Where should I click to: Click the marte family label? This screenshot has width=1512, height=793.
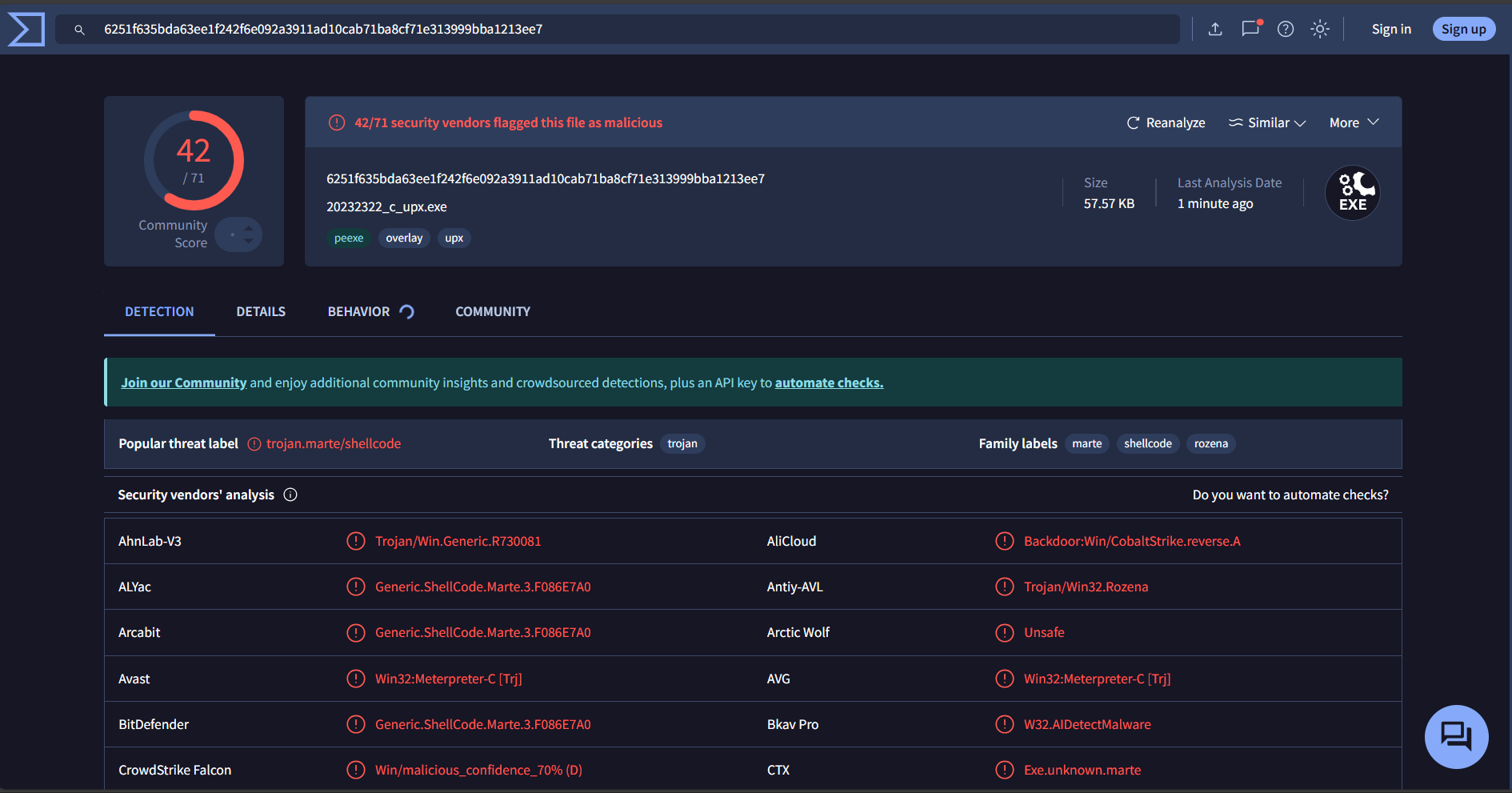pyautogui.click(x=1087, y=443)
